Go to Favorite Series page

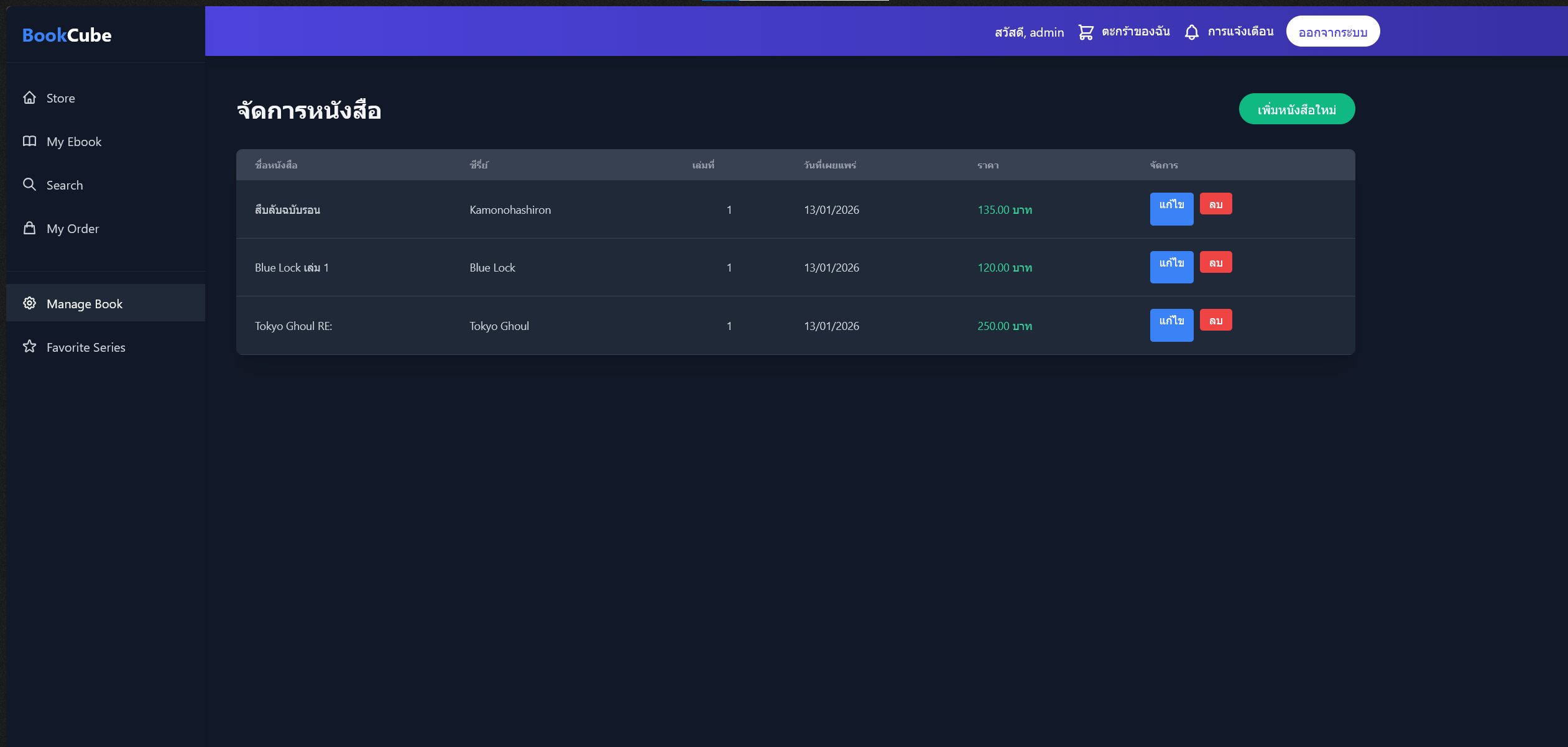point(86,347)
